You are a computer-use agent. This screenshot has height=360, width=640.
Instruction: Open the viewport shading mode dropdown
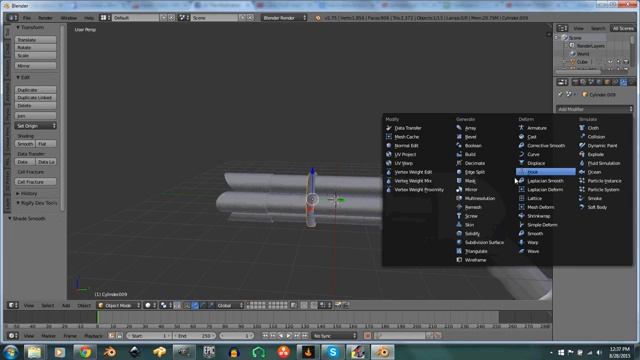point(150,305)
